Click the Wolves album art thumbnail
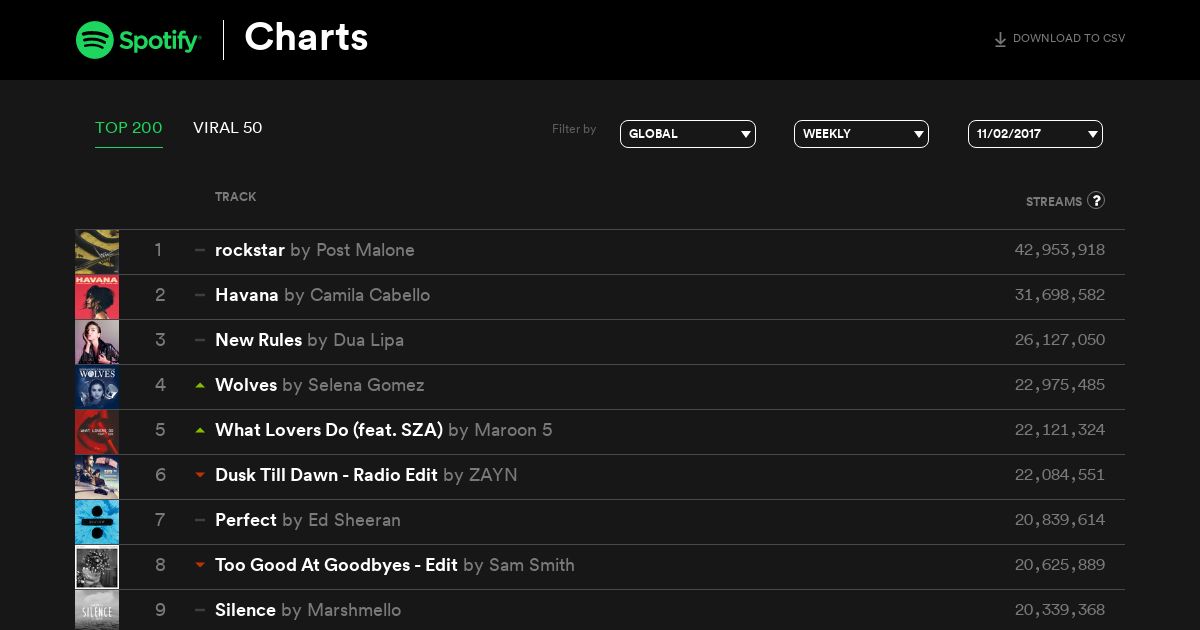 (97, 386)
